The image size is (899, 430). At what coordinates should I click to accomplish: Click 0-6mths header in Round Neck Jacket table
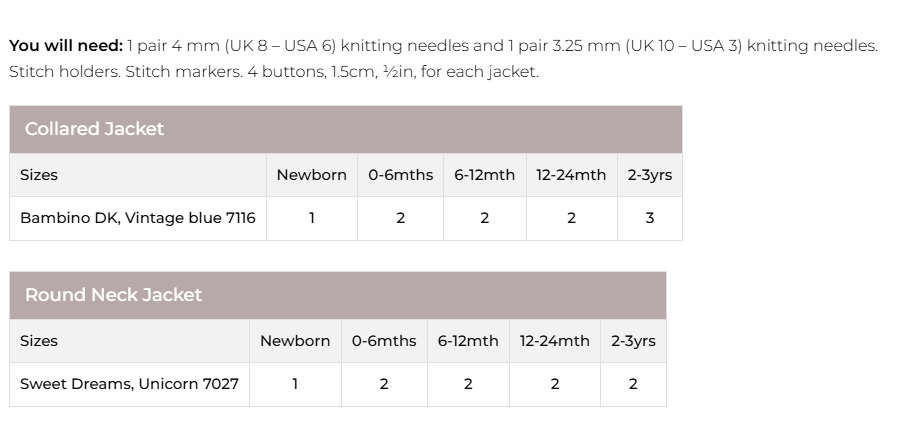(x=384, y=341)
